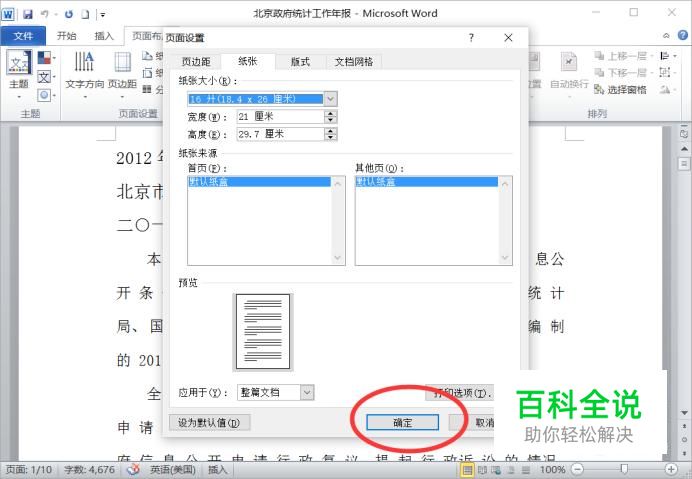The image size is (692, 479).
Task: Click the zoom out minus button
Action: pos(578,469)
